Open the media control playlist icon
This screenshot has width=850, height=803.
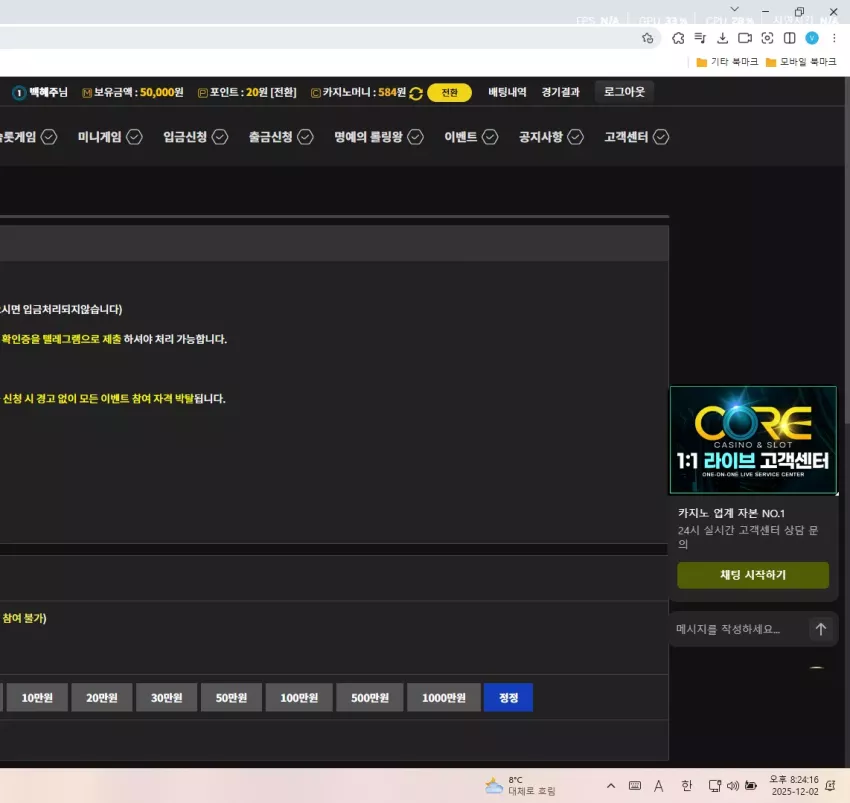(700, 38)
